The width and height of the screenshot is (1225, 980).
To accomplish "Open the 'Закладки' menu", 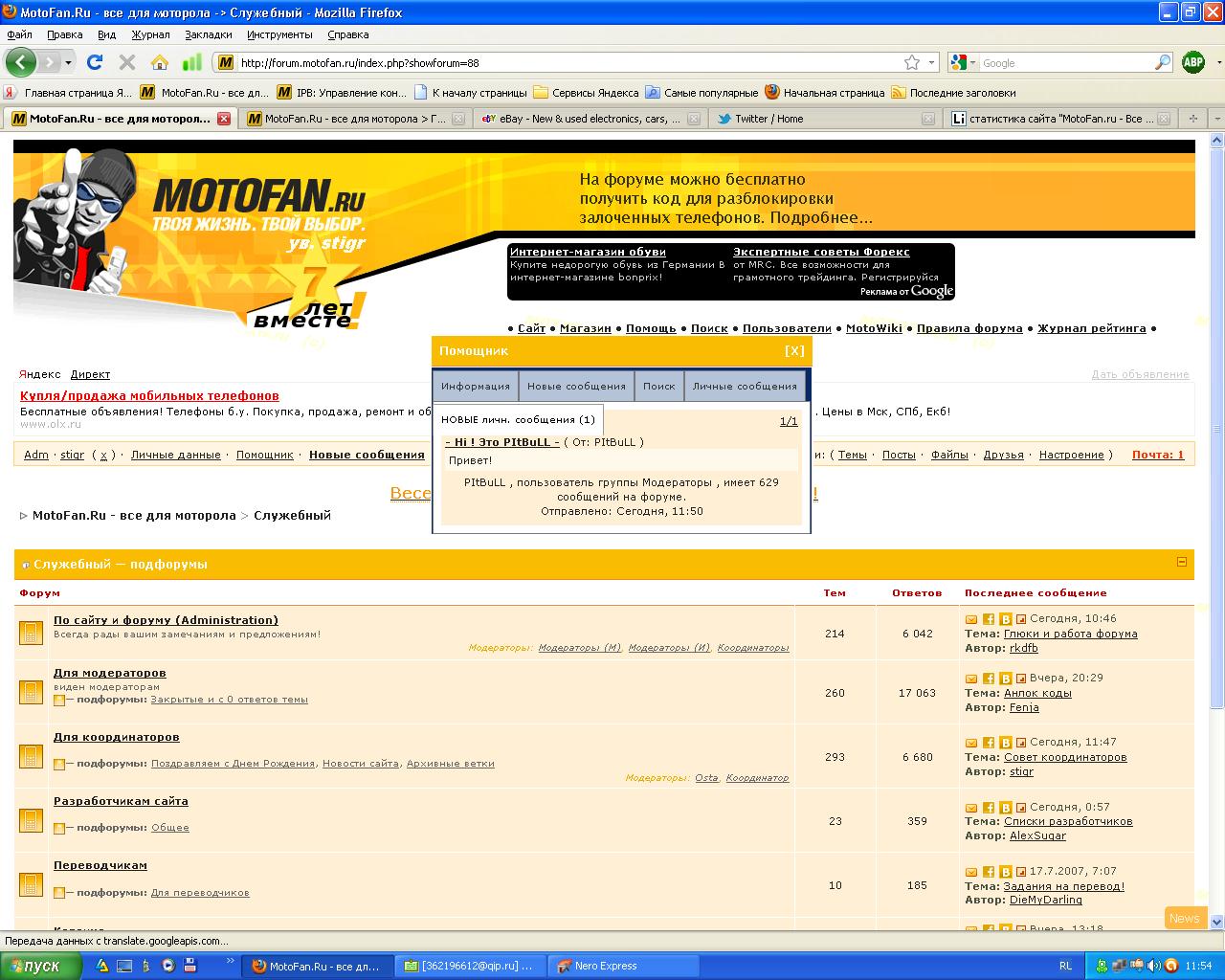I will click(208, 34).
